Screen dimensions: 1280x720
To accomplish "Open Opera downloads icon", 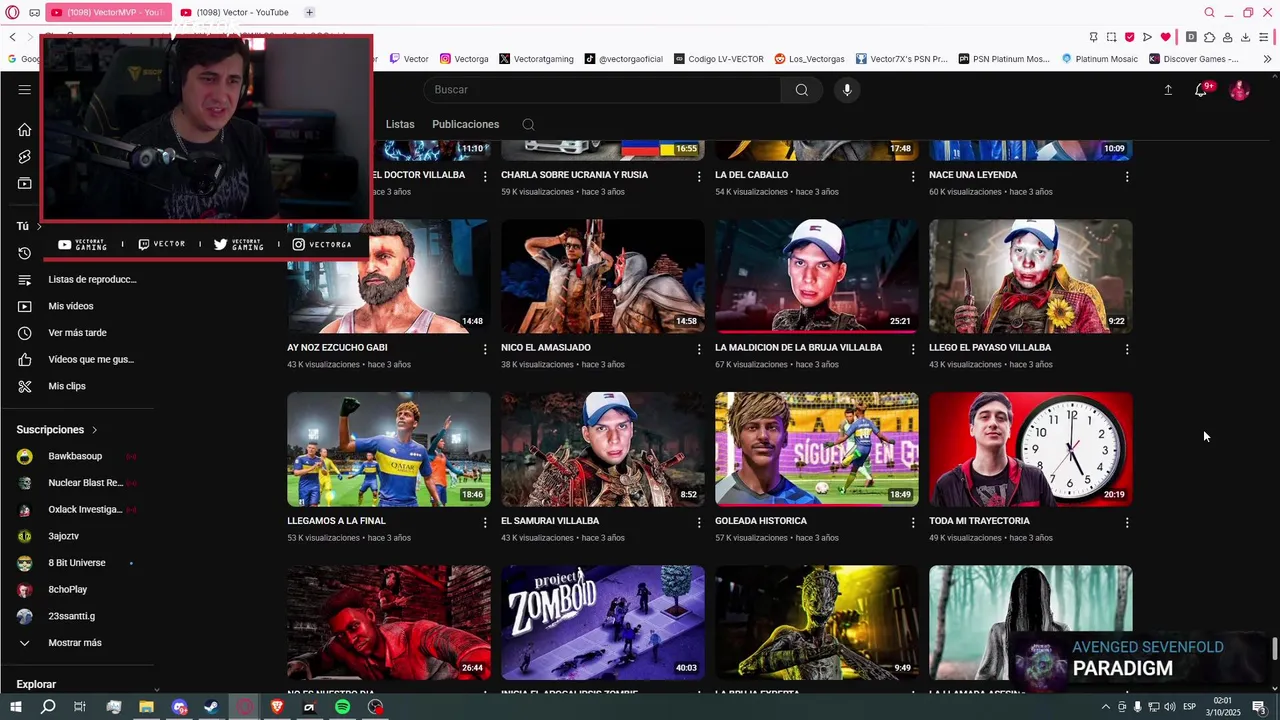I will click(x=1245, y=37).
